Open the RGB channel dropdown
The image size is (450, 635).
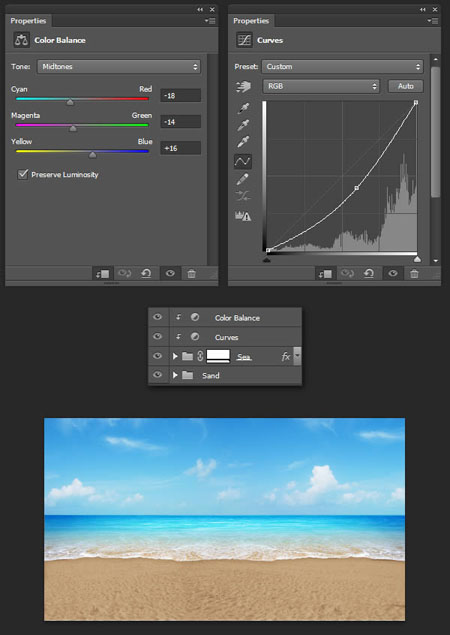coord(321,86)
